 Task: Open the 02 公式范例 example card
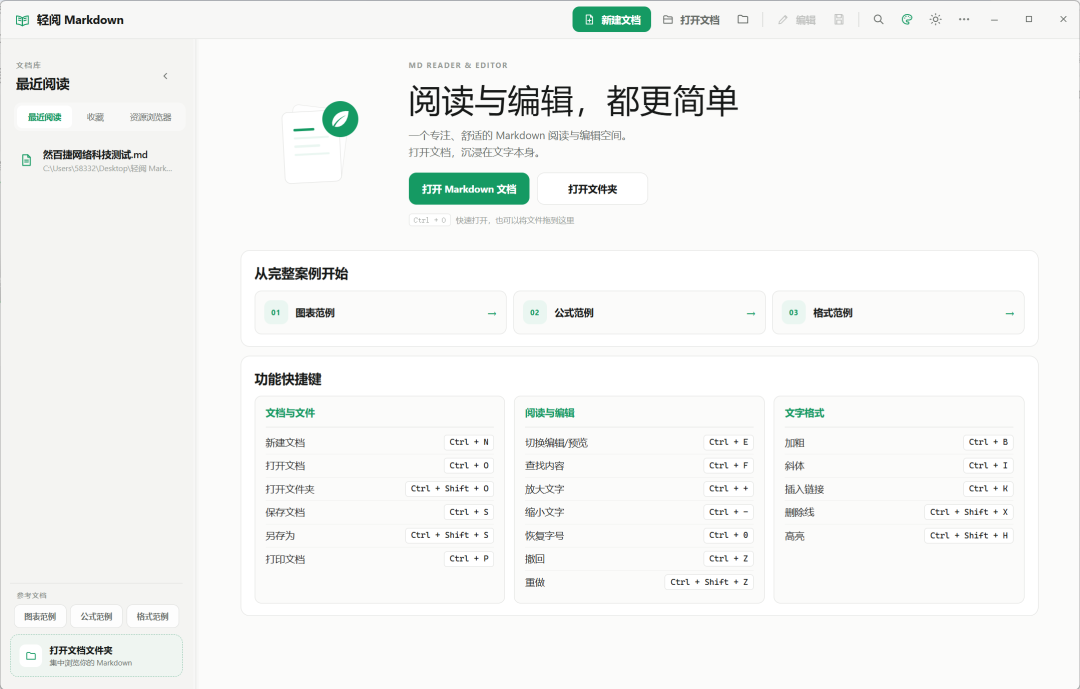(639, 313)
